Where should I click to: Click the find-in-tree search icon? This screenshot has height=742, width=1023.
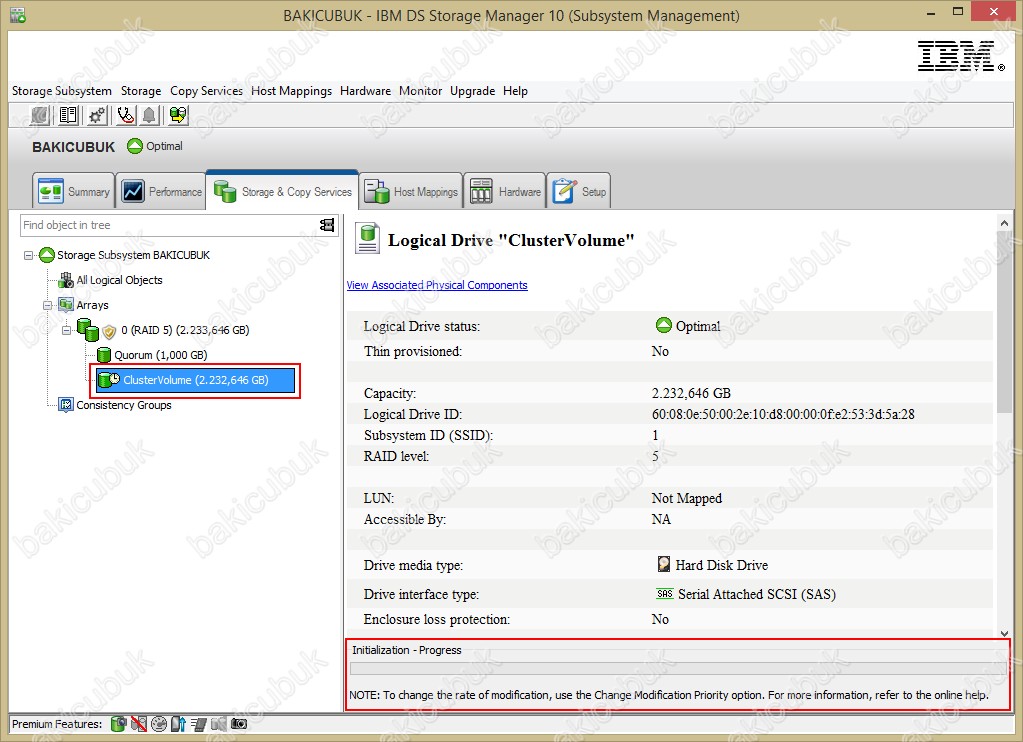(x=327, y=225)
